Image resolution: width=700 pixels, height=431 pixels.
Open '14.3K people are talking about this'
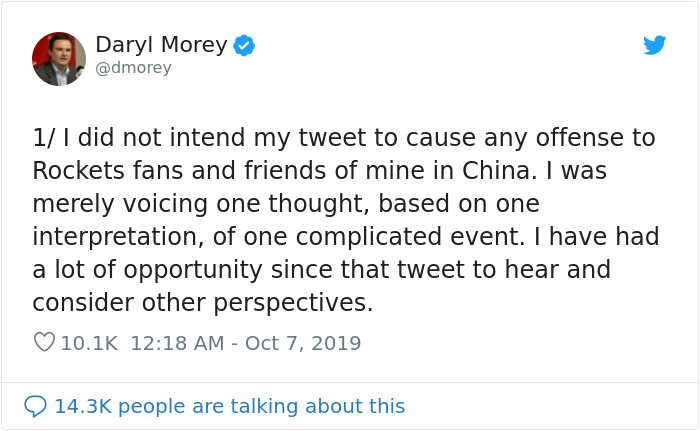[x=229, y=406]
